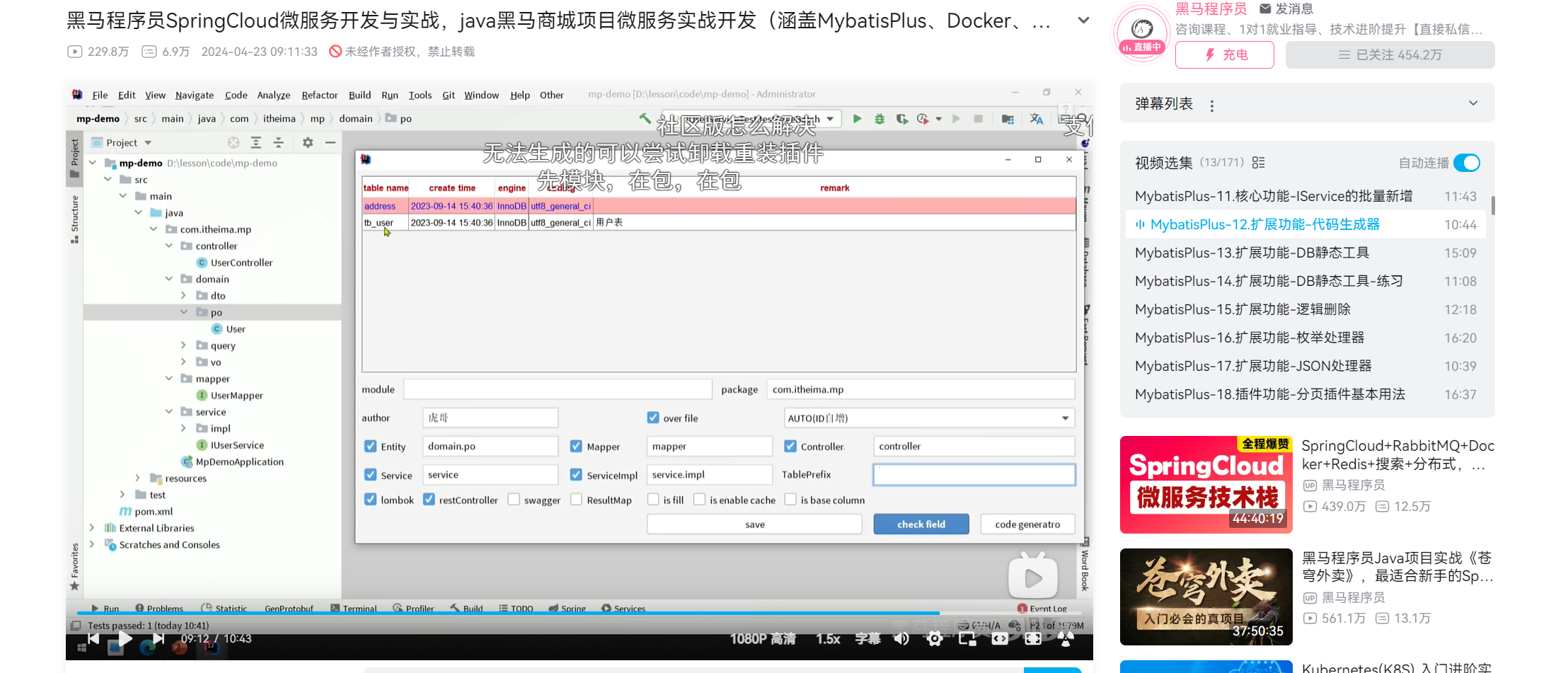Hide the Project panel with minus icon
1568x673 pixels.
click(330, 142)
